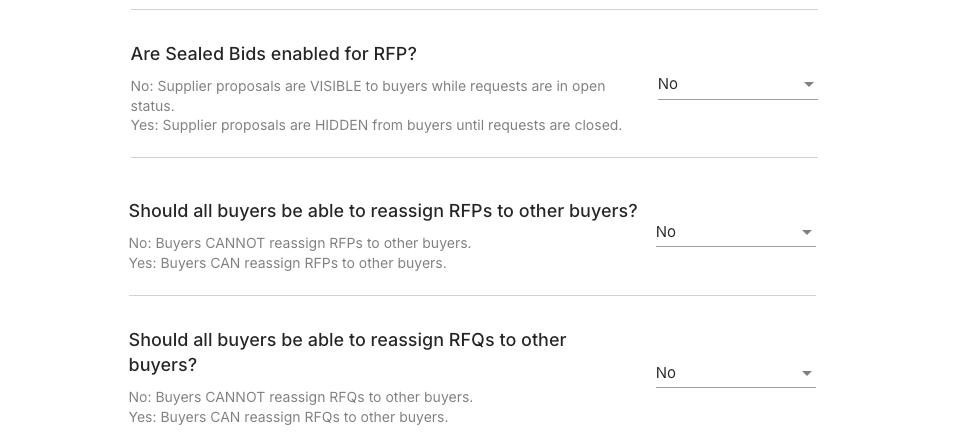The width and height of the screenshot is (956, 437).
Task: Open the reassign RFPs dropdown arrow
Action: pyautogui.click(x=806, y=233)
